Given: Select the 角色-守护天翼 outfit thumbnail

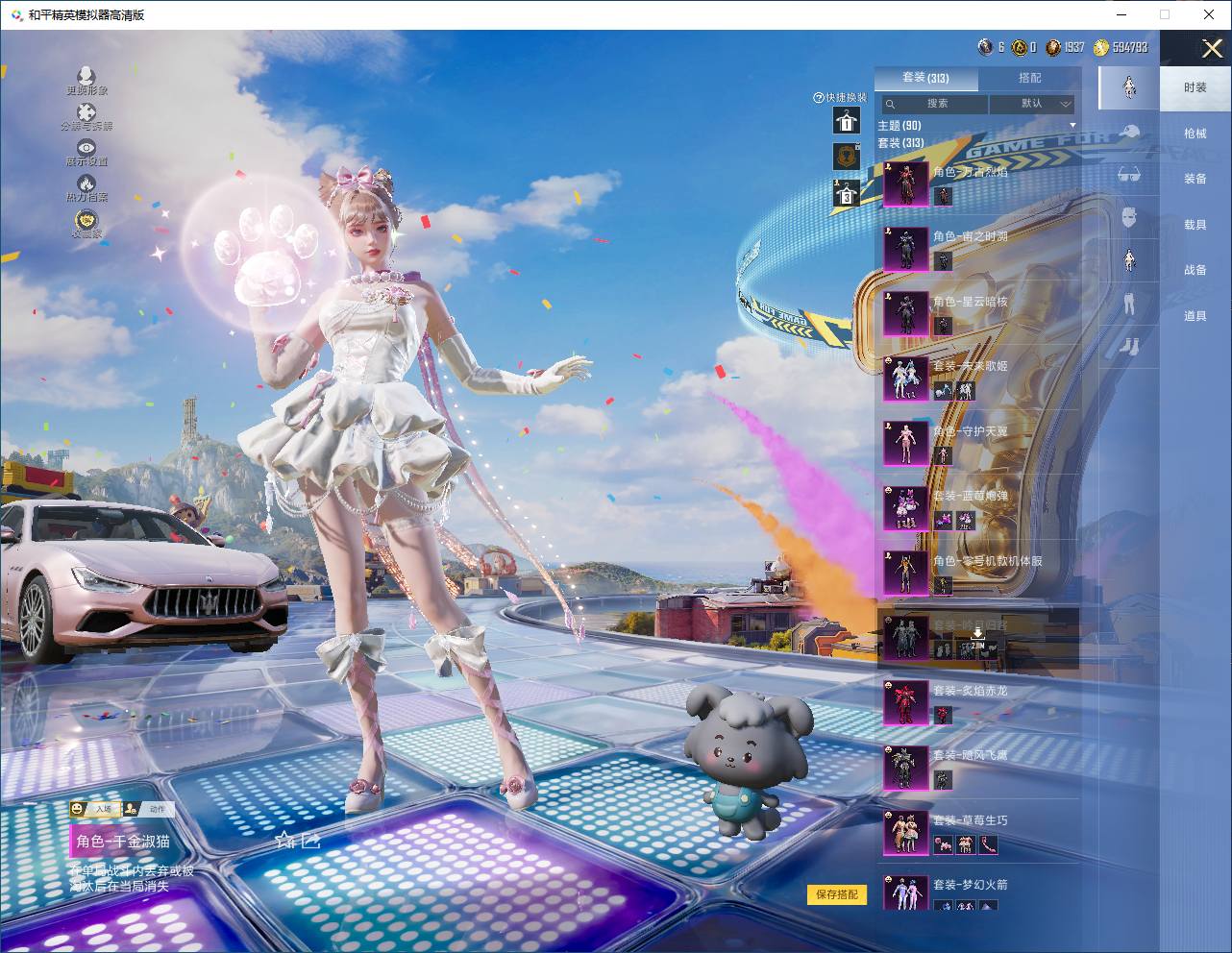Looking at the screenshot, I should (905, 443).
